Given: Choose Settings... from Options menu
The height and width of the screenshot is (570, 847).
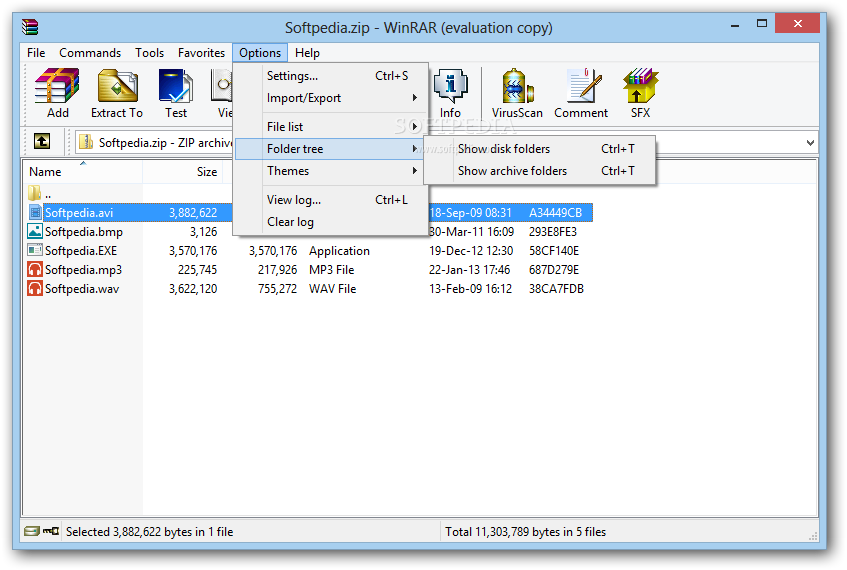Looking at the screenshot, I should tap(331, 76).
